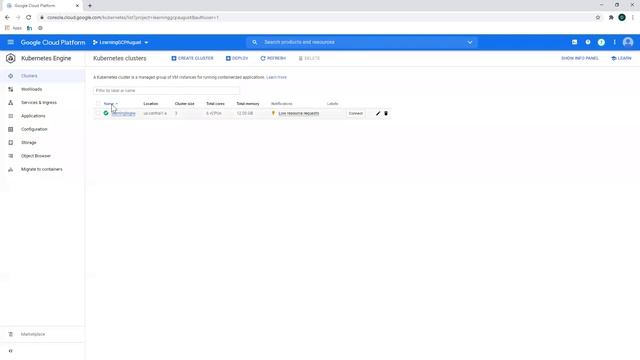Open Workloads in sidebar menu
Screen dimensions: 640x360
[x=31, y=89]
